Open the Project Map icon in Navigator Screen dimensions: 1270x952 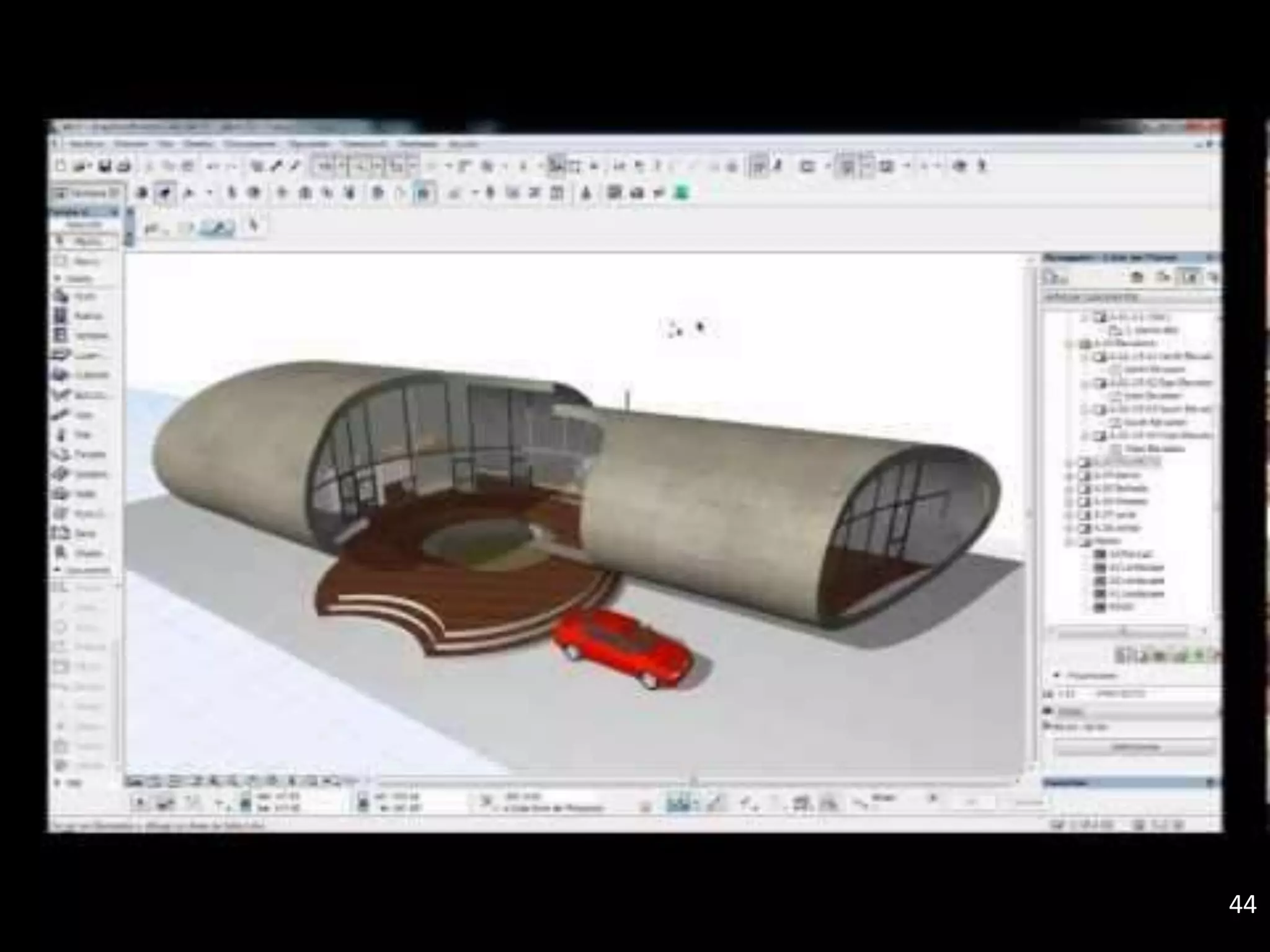(x=1137, y=278)
